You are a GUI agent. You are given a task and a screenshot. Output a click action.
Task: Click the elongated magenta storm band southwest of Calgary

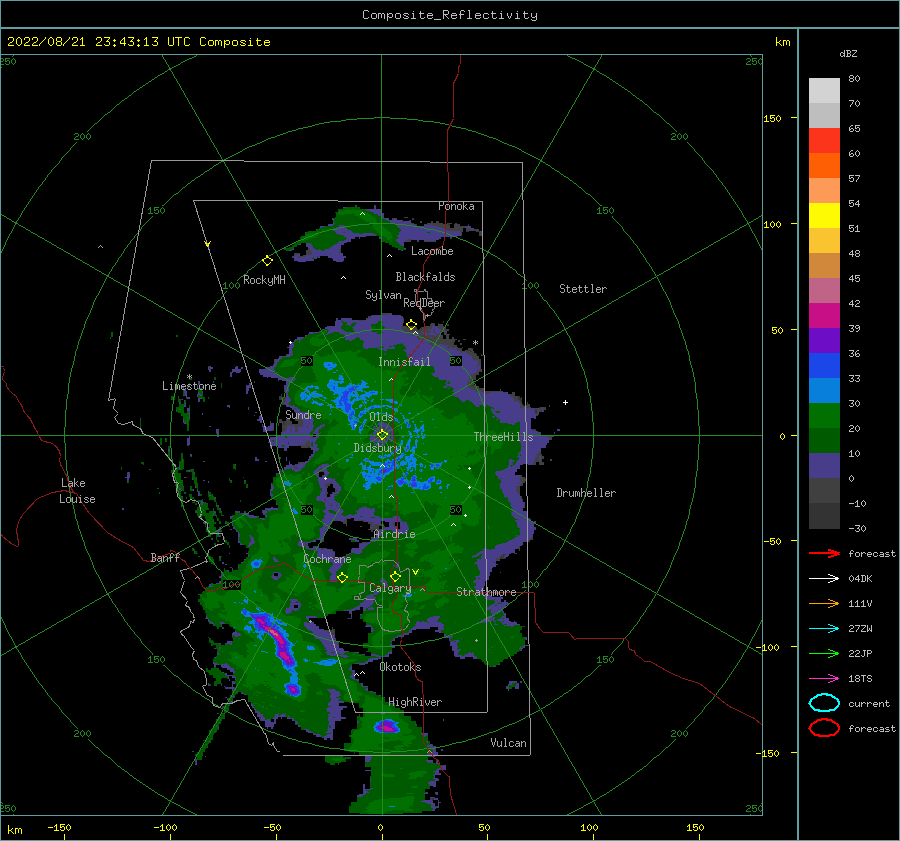(277, 638)
